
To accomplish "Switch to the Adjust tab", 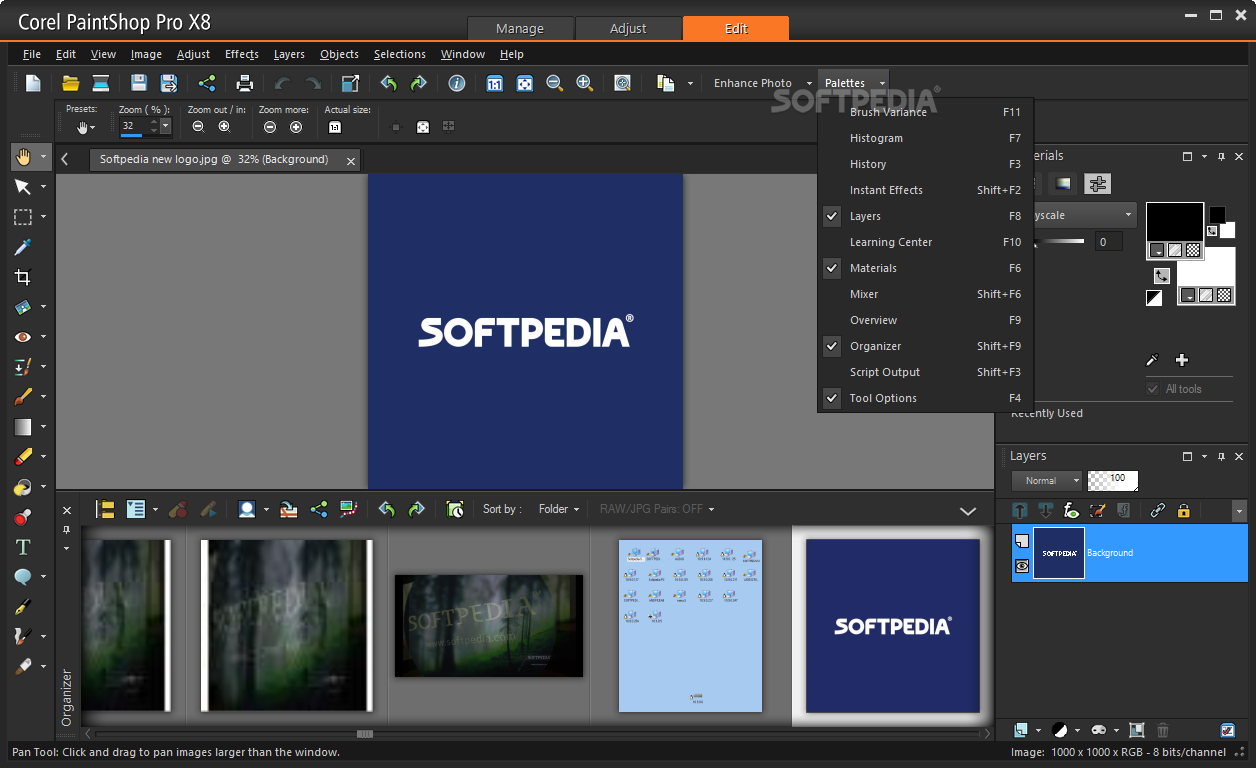I will 628,28.
